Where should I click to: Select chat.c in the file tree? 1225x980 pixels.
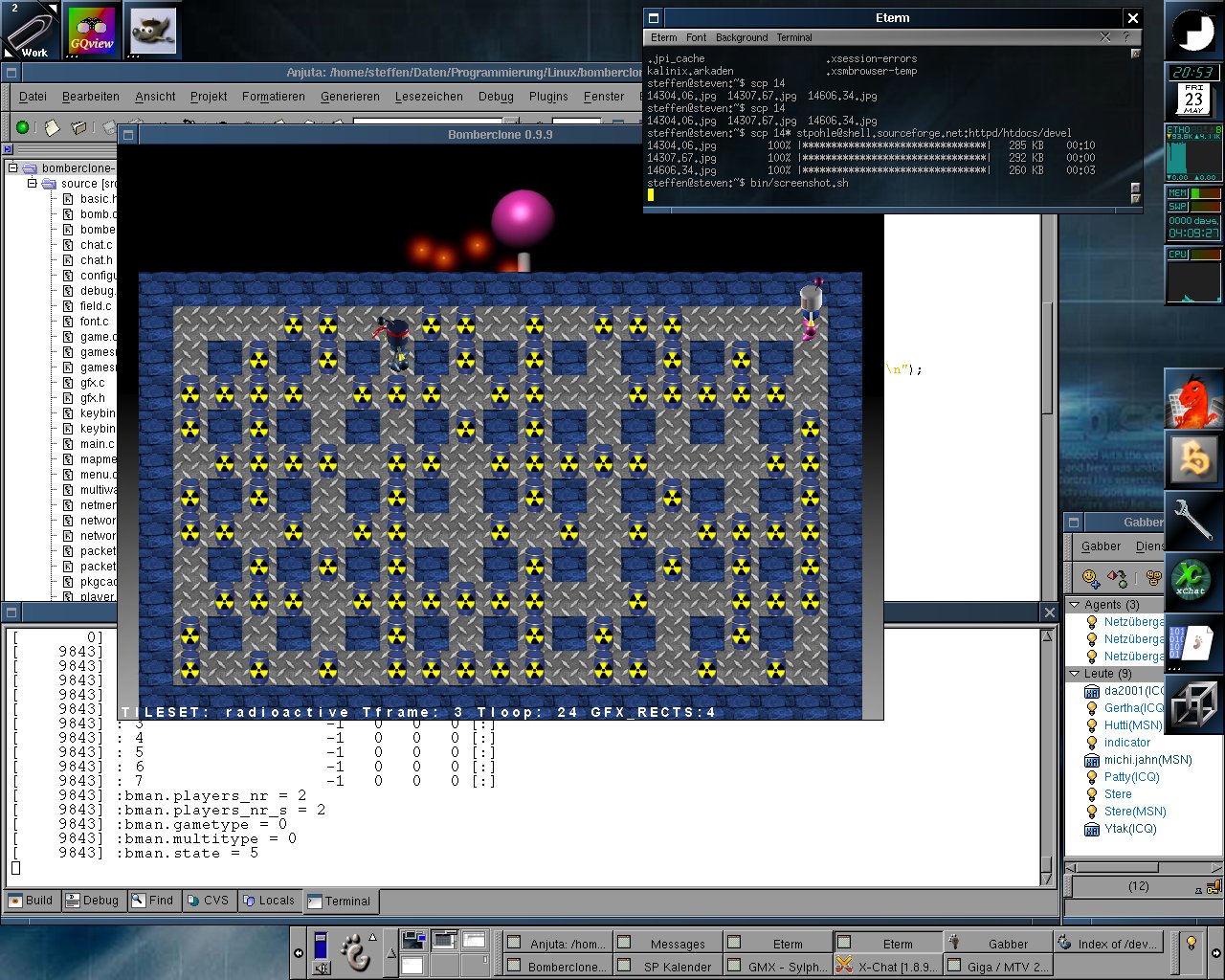click(x=96, y=245)
